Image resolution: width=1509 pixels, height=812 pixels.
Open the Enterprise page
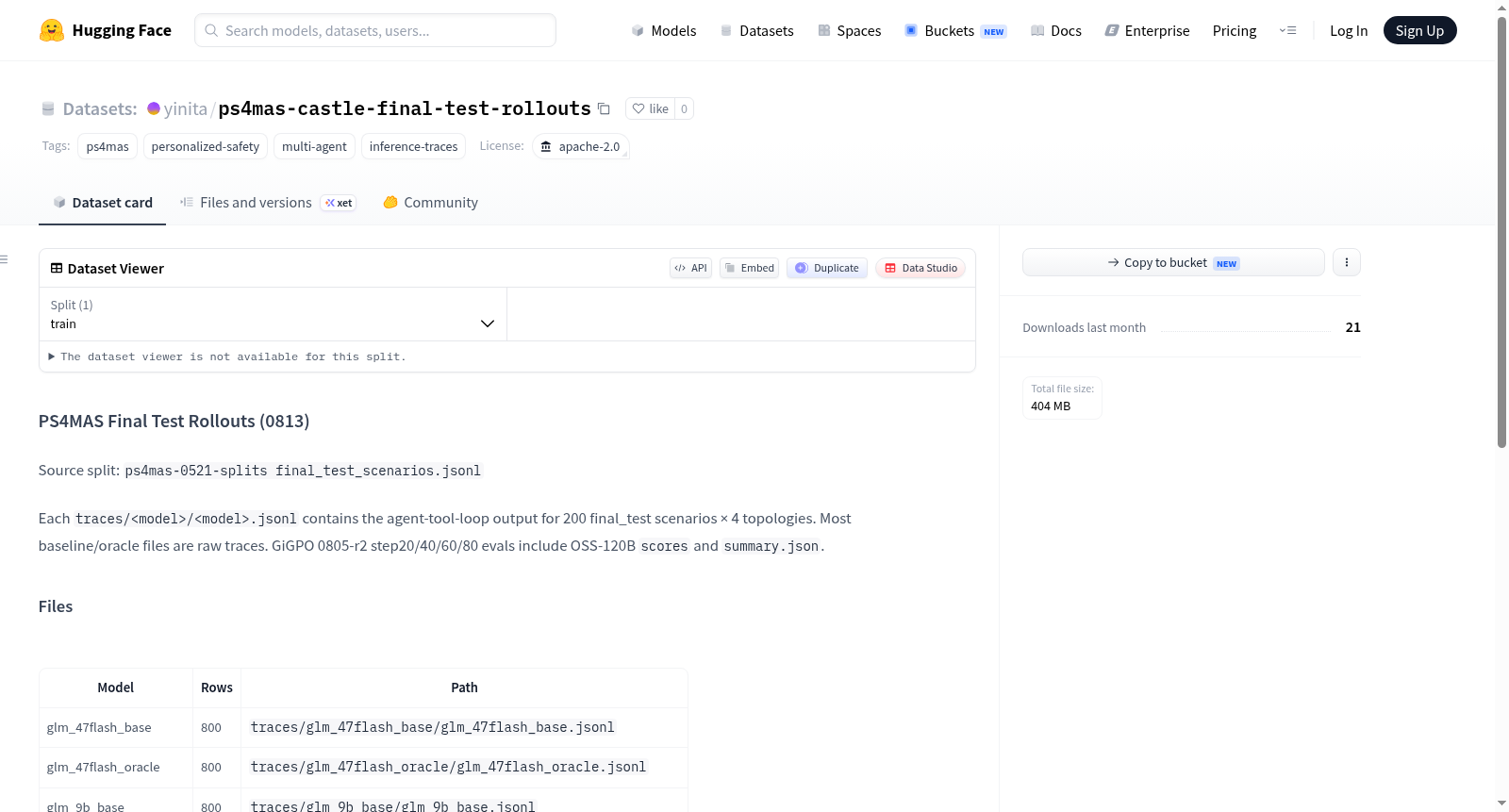(x=1147, y=30)
